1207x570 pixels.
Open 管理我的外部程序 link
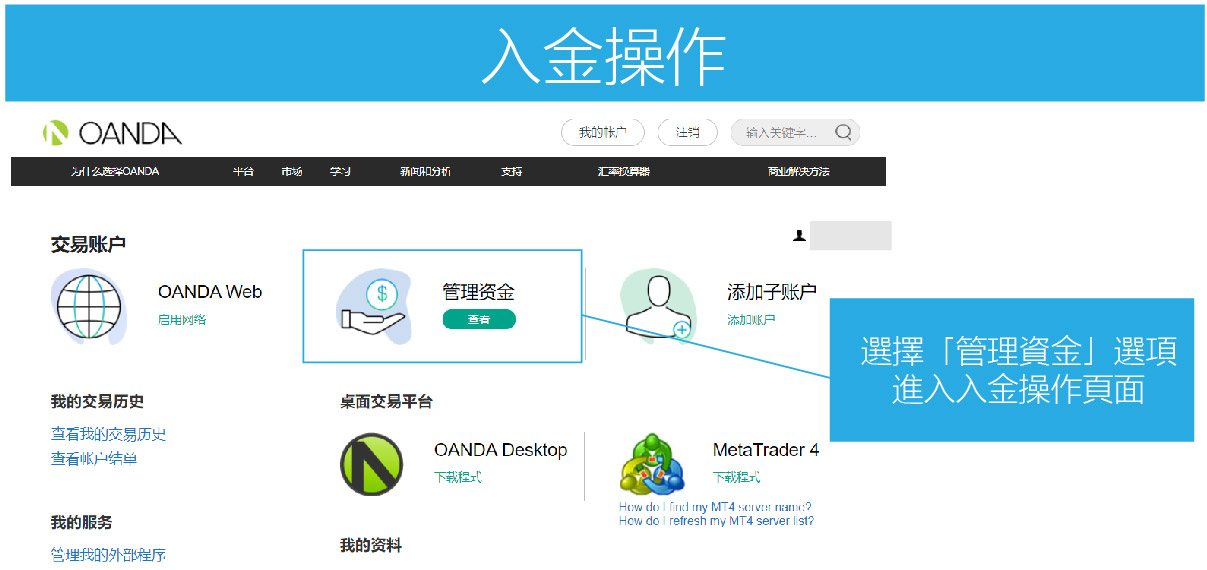coord(108,554)
